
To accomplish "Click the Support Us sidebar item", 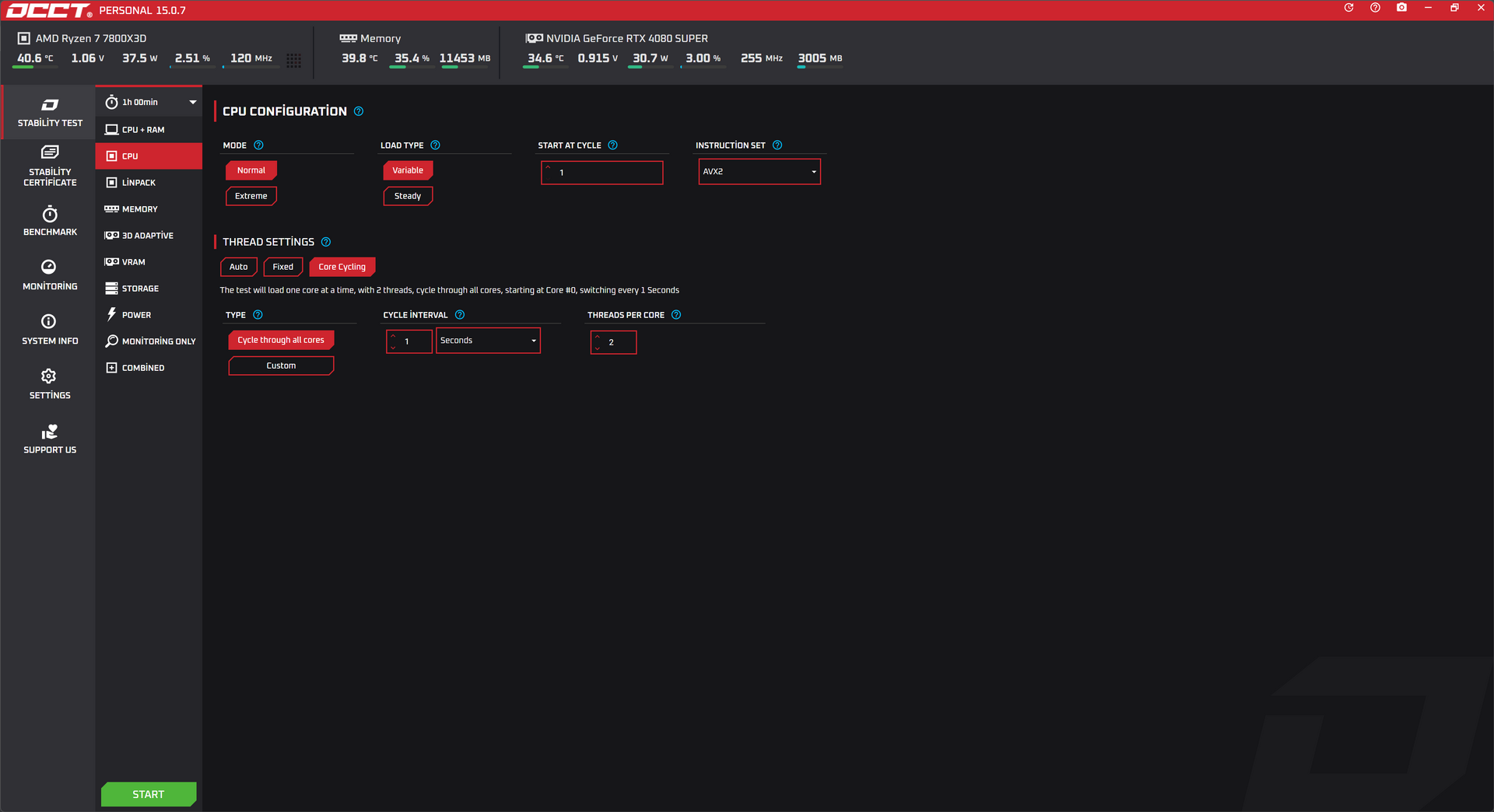I will tap(50, 439).
